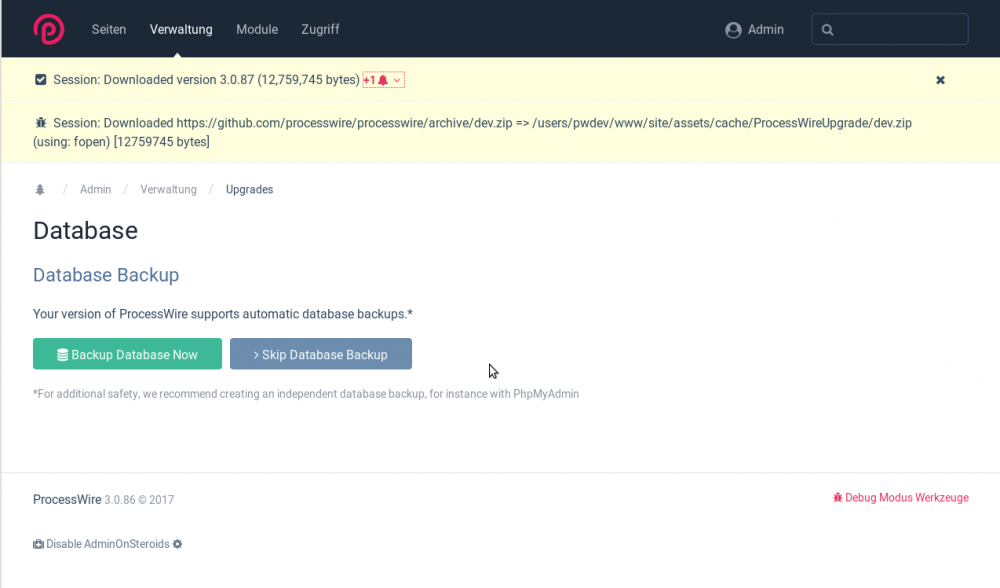Click the tree home icon in breadcrumbs

pos(40,190)
